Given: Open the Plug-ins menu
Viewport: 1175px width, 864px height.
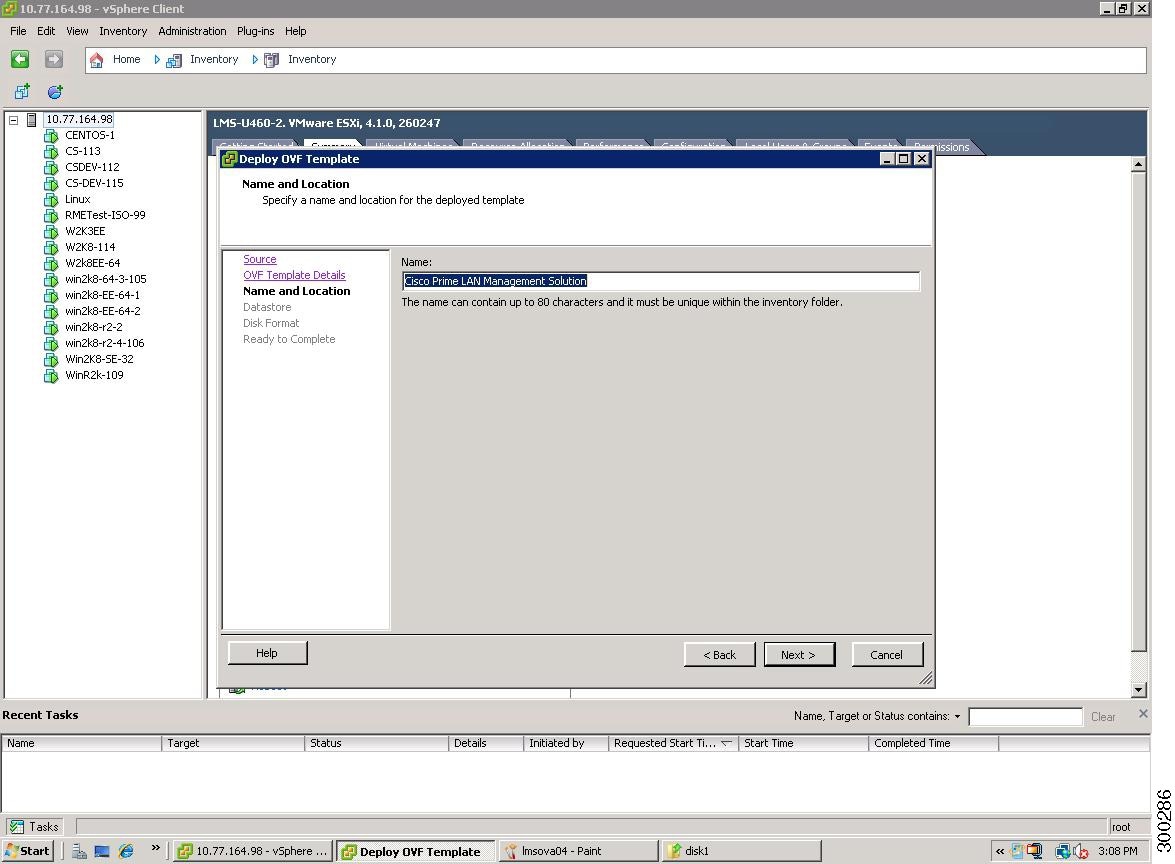Looking at the screenshot, I should (x=256, y=31).
